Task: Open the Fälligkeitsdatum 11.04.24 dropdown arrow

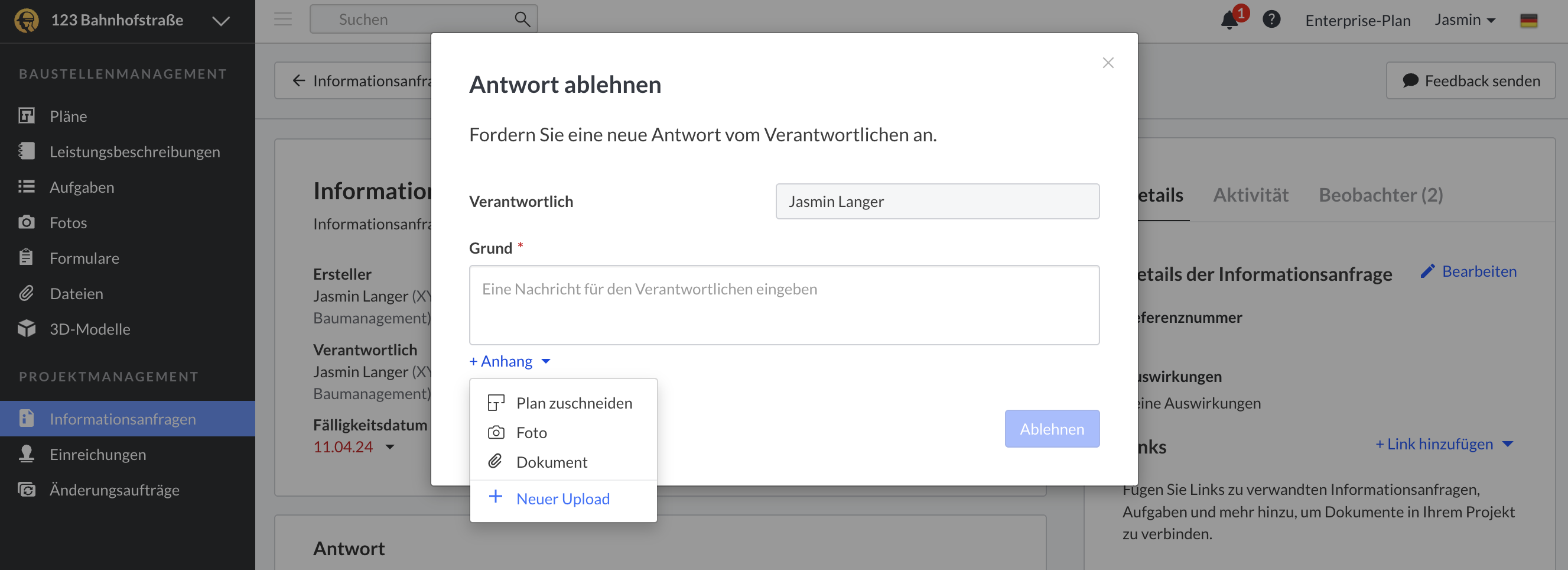Action: [390, 447]
